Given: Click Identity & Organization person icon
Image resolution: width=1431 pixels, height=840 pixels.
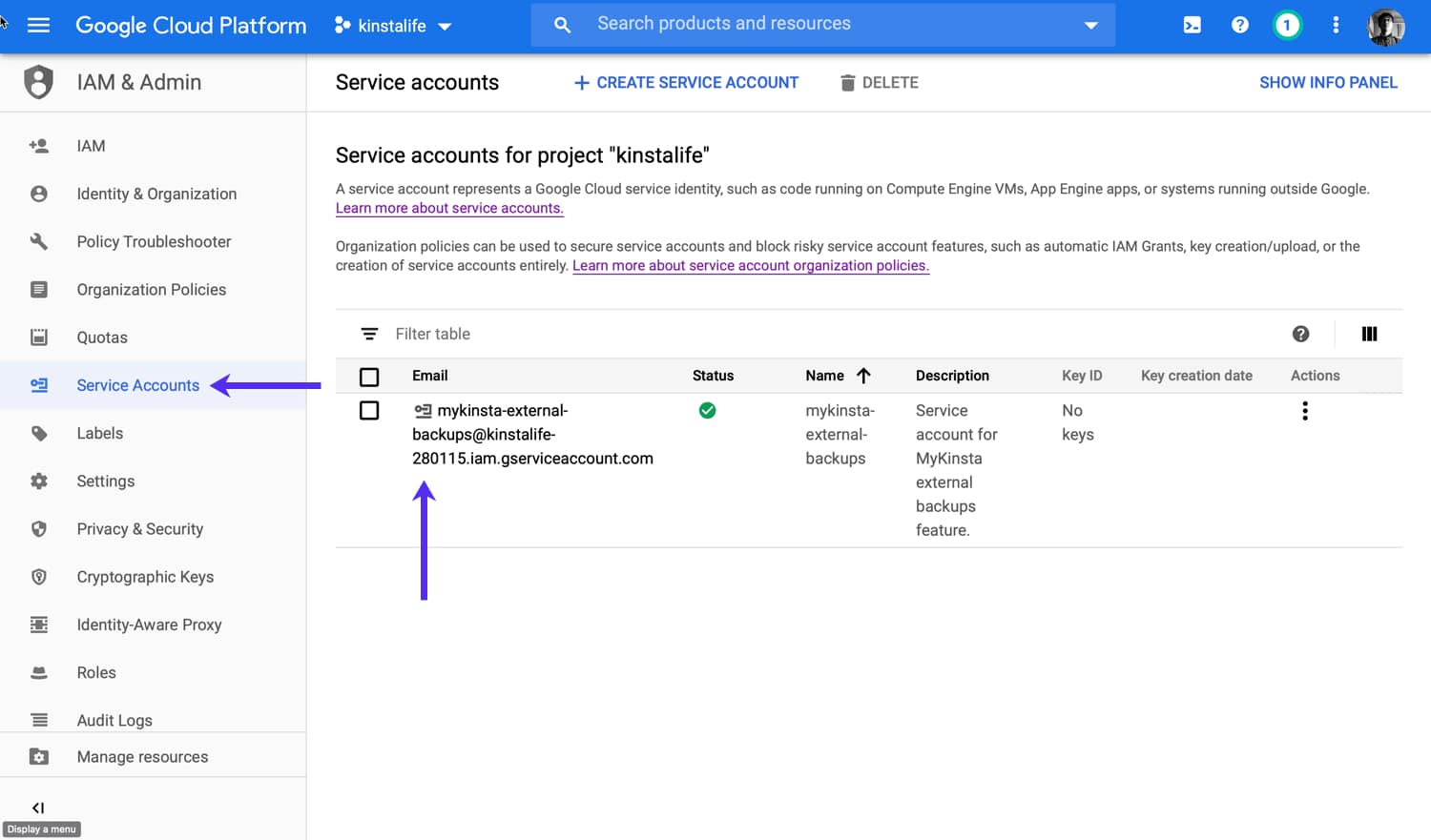Looking at the screenshot, I should 38,194.
